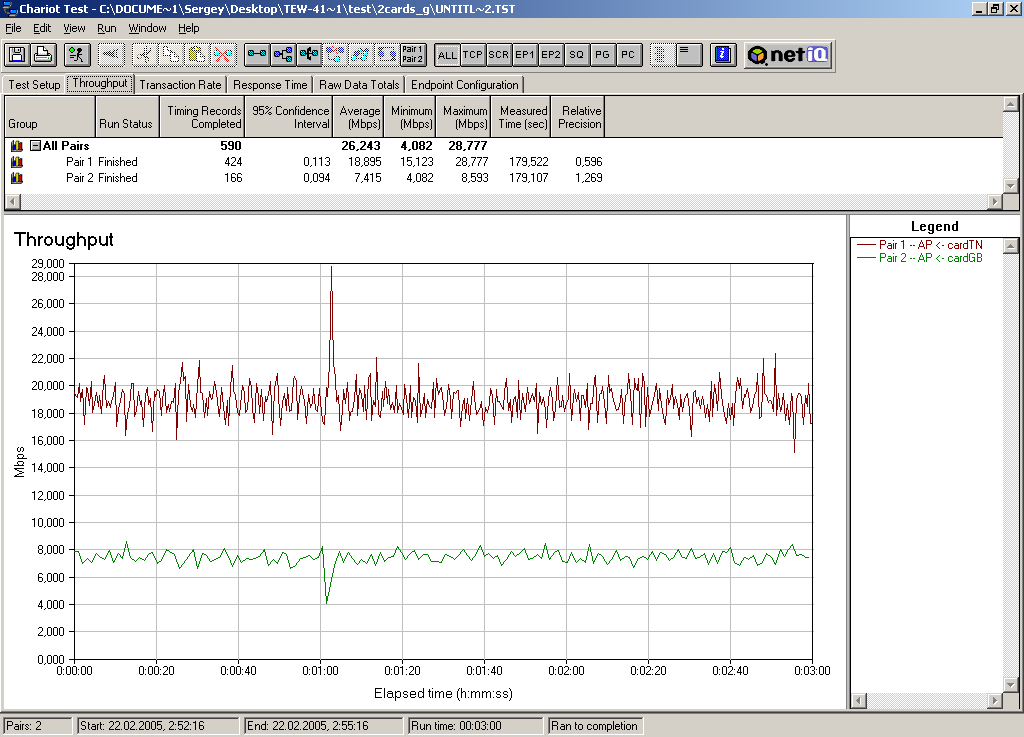Click the blue info icon in toolbar
Viewport: 1024px width, 737px height.
point(725,55)
